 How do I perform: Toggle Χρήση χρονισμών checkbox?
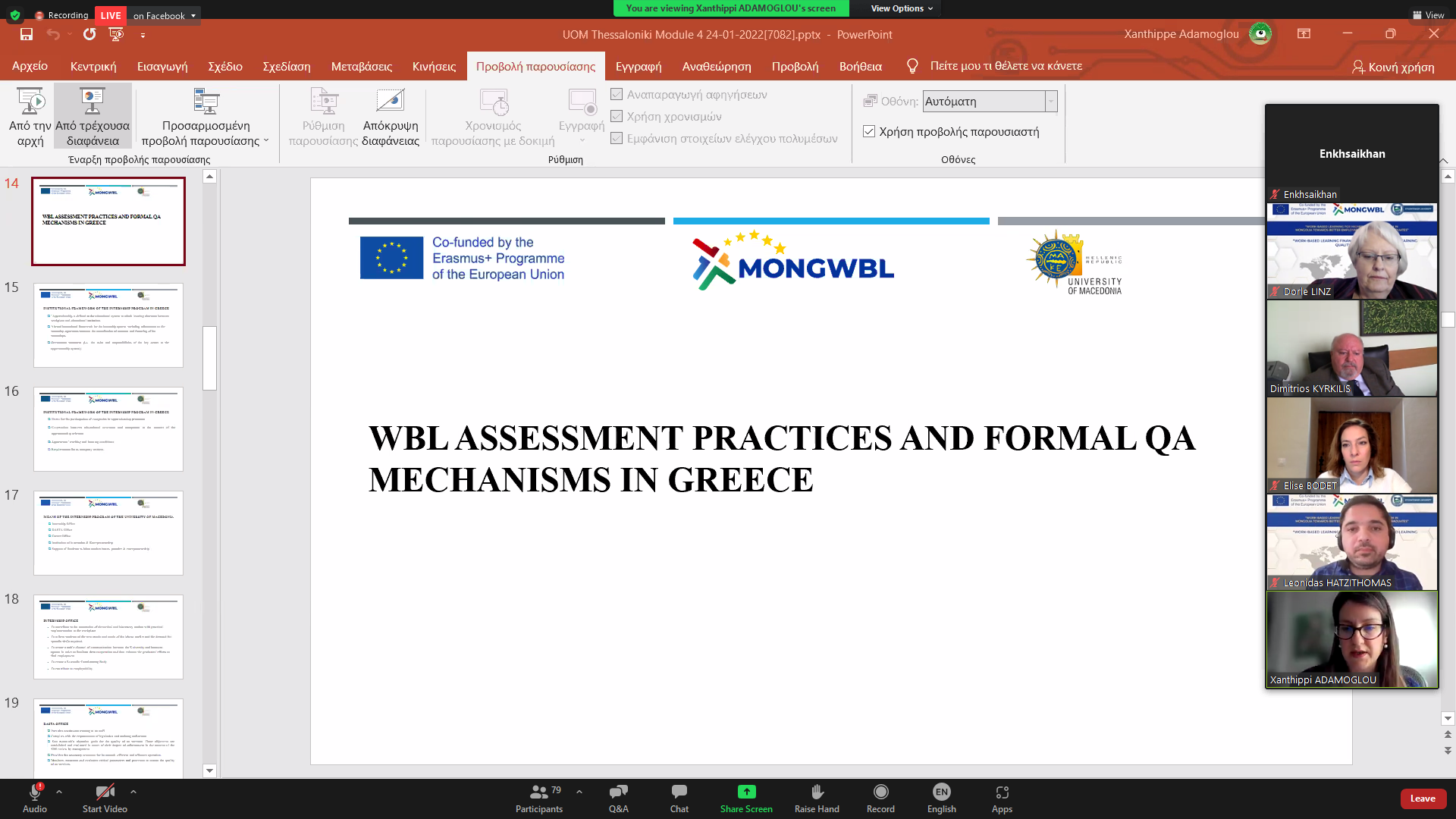(617, 116)
